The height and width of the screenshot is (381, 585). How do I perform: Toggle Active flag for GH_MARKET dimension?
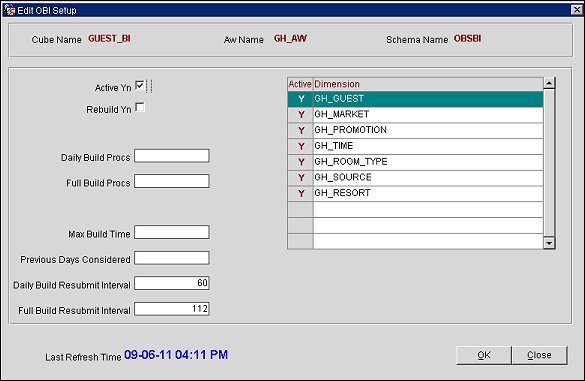click(x=301, y=115)
